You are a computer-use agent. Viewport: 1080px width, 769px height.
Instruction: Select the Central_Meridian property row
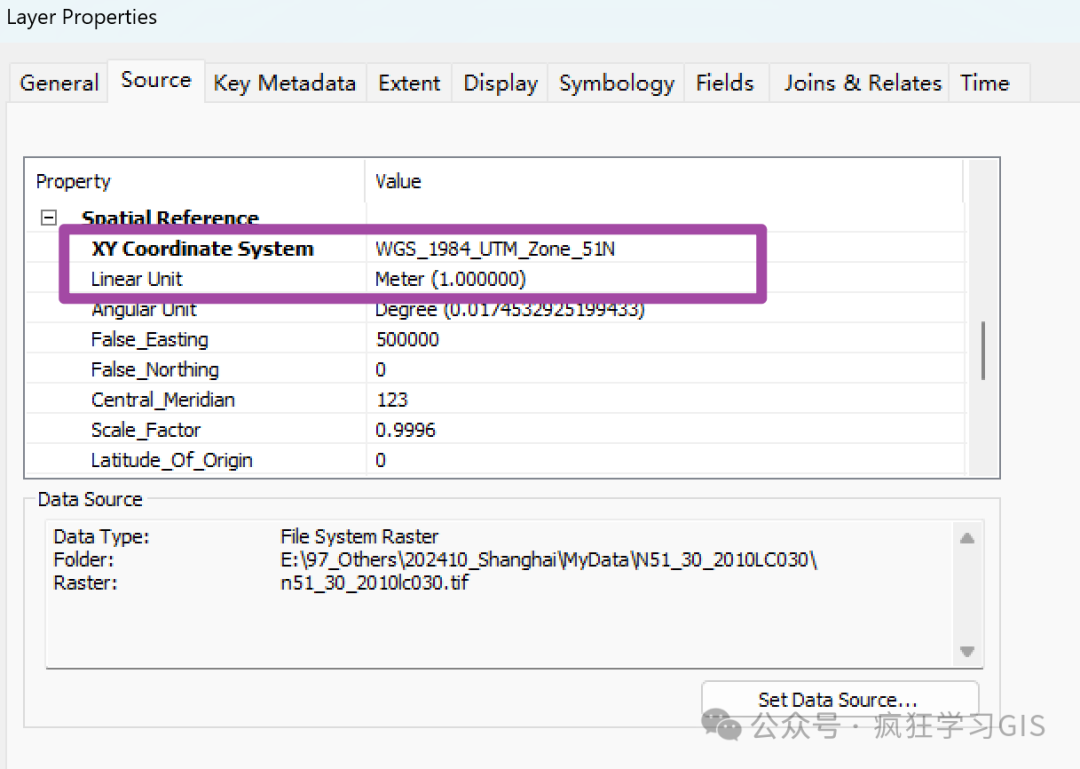pyautogui.click(x=163, y=400)
